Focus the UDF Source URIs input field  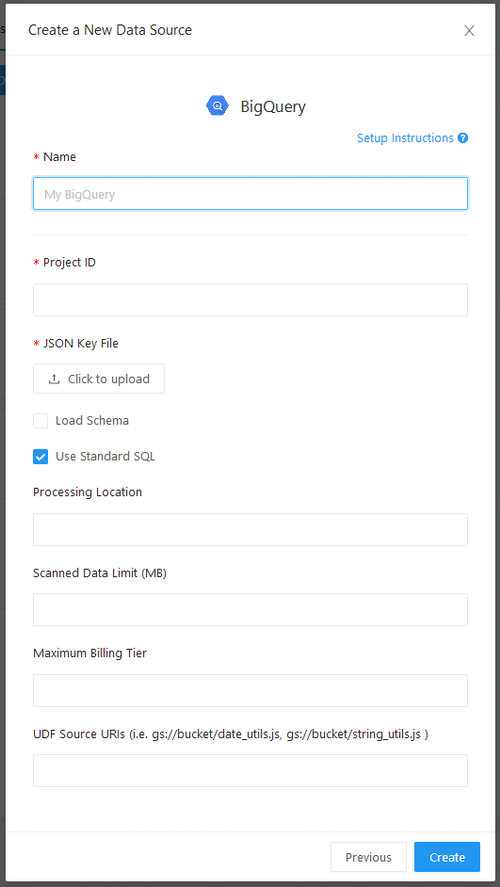(x=251, y=770)
